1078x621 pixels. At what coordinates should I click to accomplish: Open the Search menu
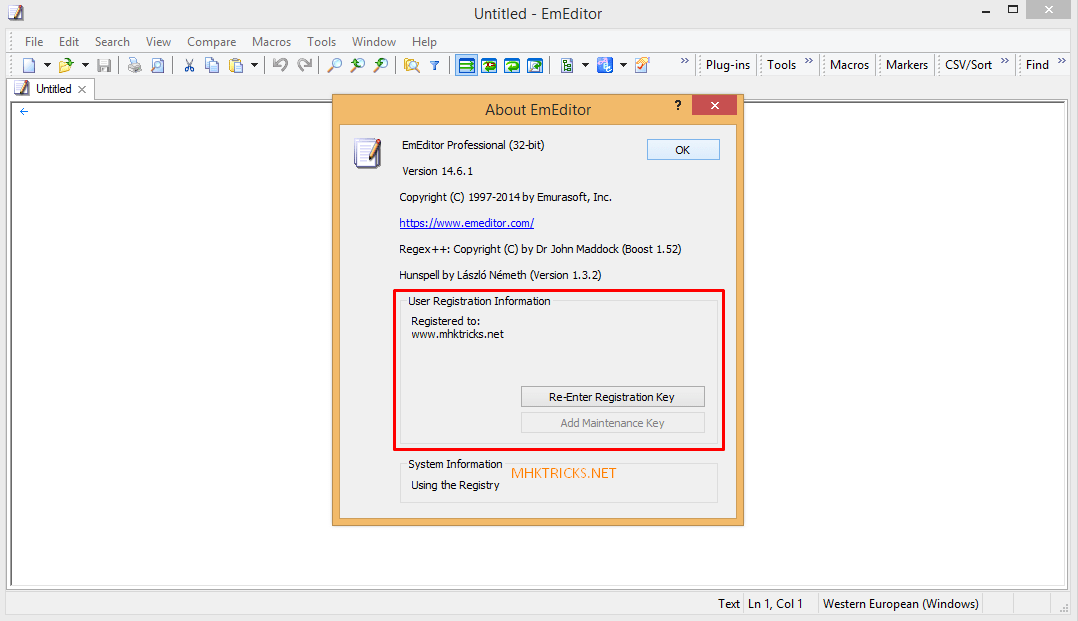[112, 42]
